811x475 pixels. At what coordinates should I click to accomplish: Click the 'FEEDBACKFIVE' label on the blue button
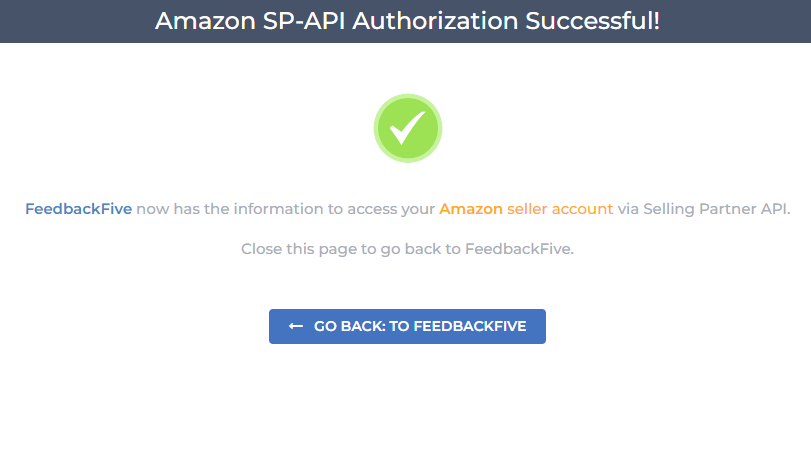469,327
